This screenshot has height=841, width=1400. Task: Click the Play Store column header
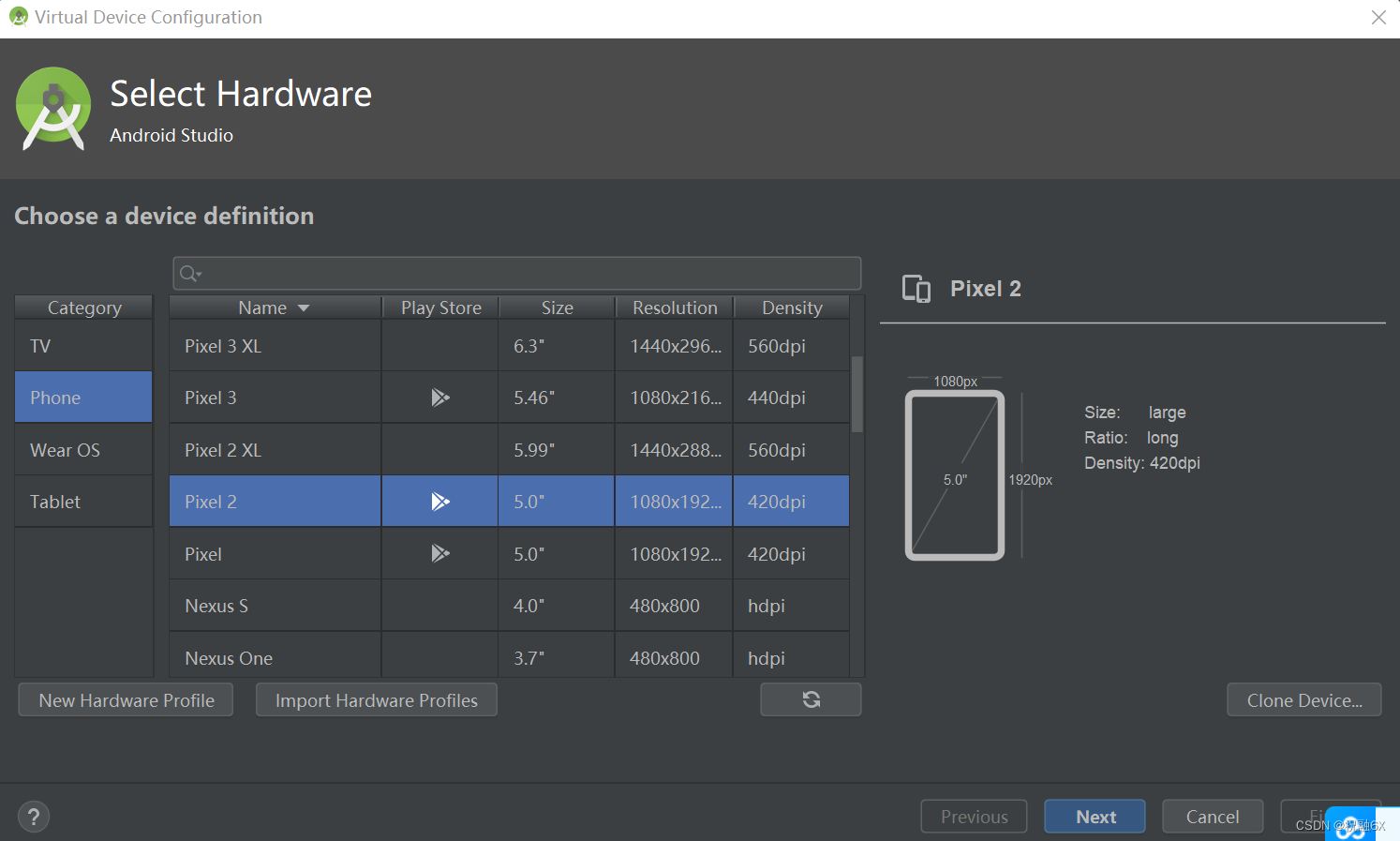(x=441, y=308)
